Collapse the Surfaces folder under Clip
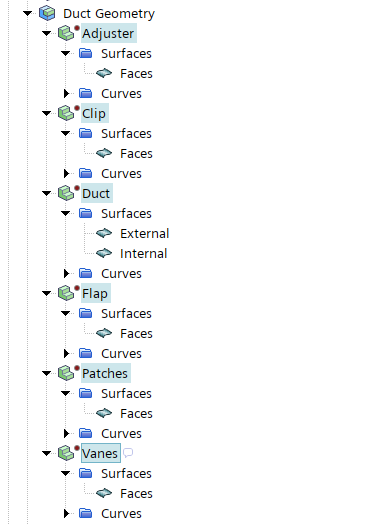Screen dimensions: 367x525 tap(66, 133)
